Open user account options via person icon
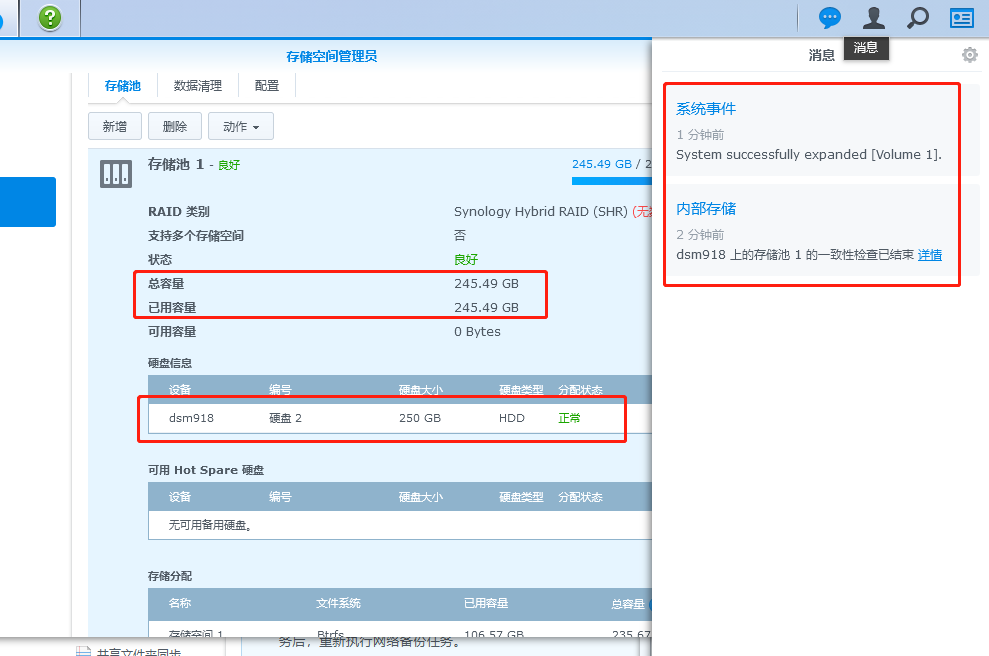Viewport: 989px width, 656px height. click(x=872, y=18)
